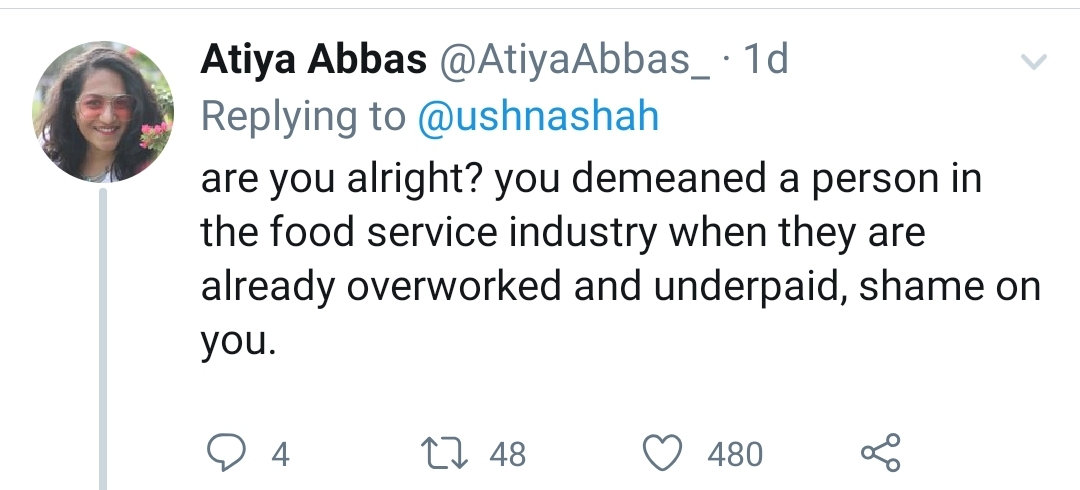Click the reply count 4
The height and width of the screenshot is (490, 1080).
(280, 455)
